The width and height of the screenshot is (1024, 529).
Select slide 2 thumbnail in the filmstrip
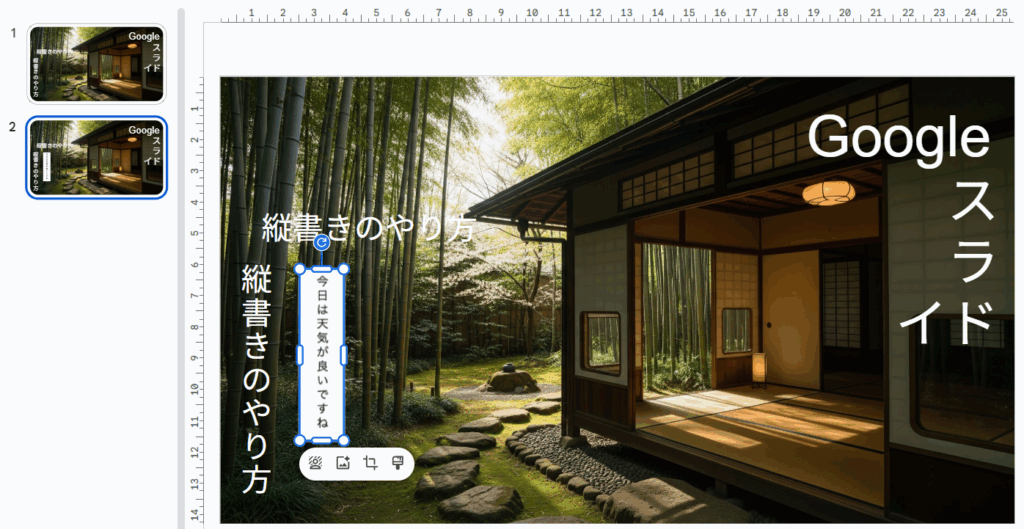[x=97, y=157]
